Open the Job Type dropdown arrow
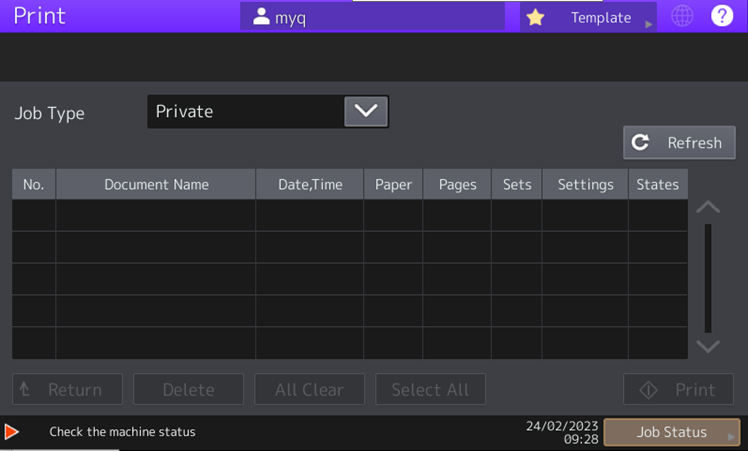Viewport: 748px width, 451px height. [x=365, y=111]
